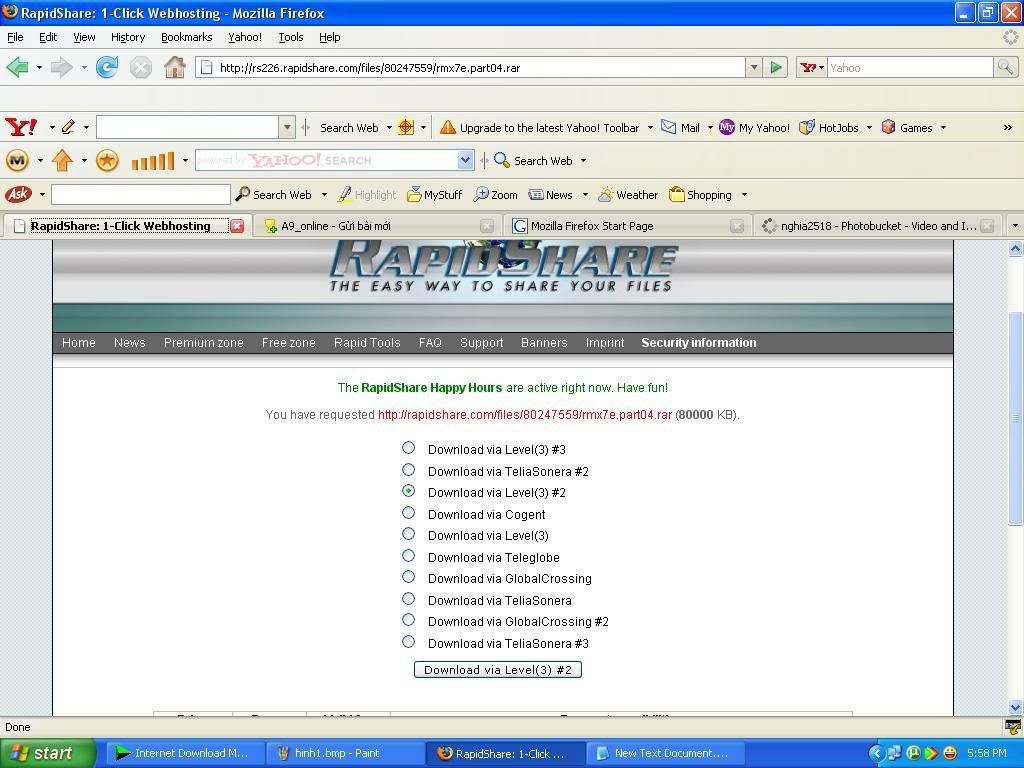Click the orange signal bars icon
Viewport: 1024px width, 768px height.
pyautogui.click(x=153, y=161)
